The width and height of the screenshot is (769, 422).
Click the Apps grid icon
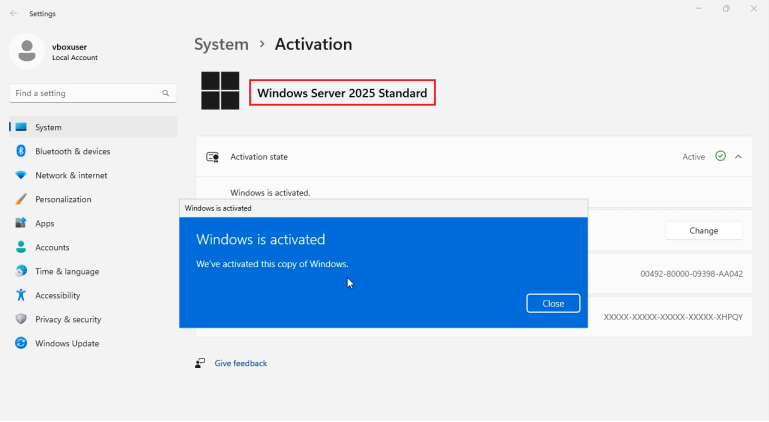click(20, 223)
